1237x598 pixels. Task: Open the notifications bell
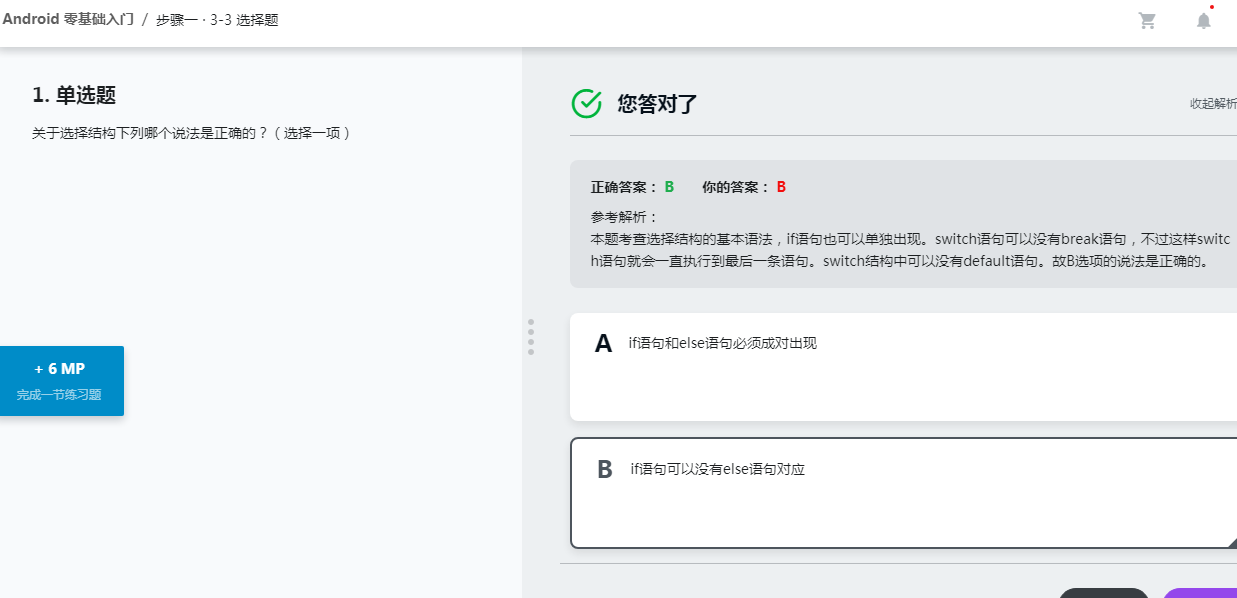tap(1204, 20)
